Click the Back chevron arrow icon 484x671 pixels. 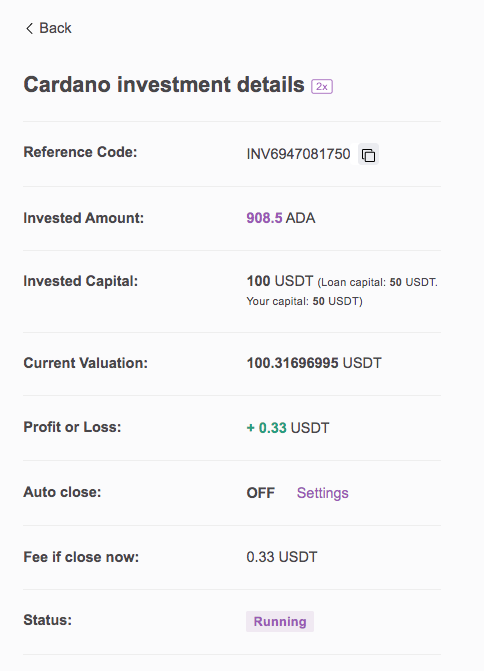click(x=29, y=29)
